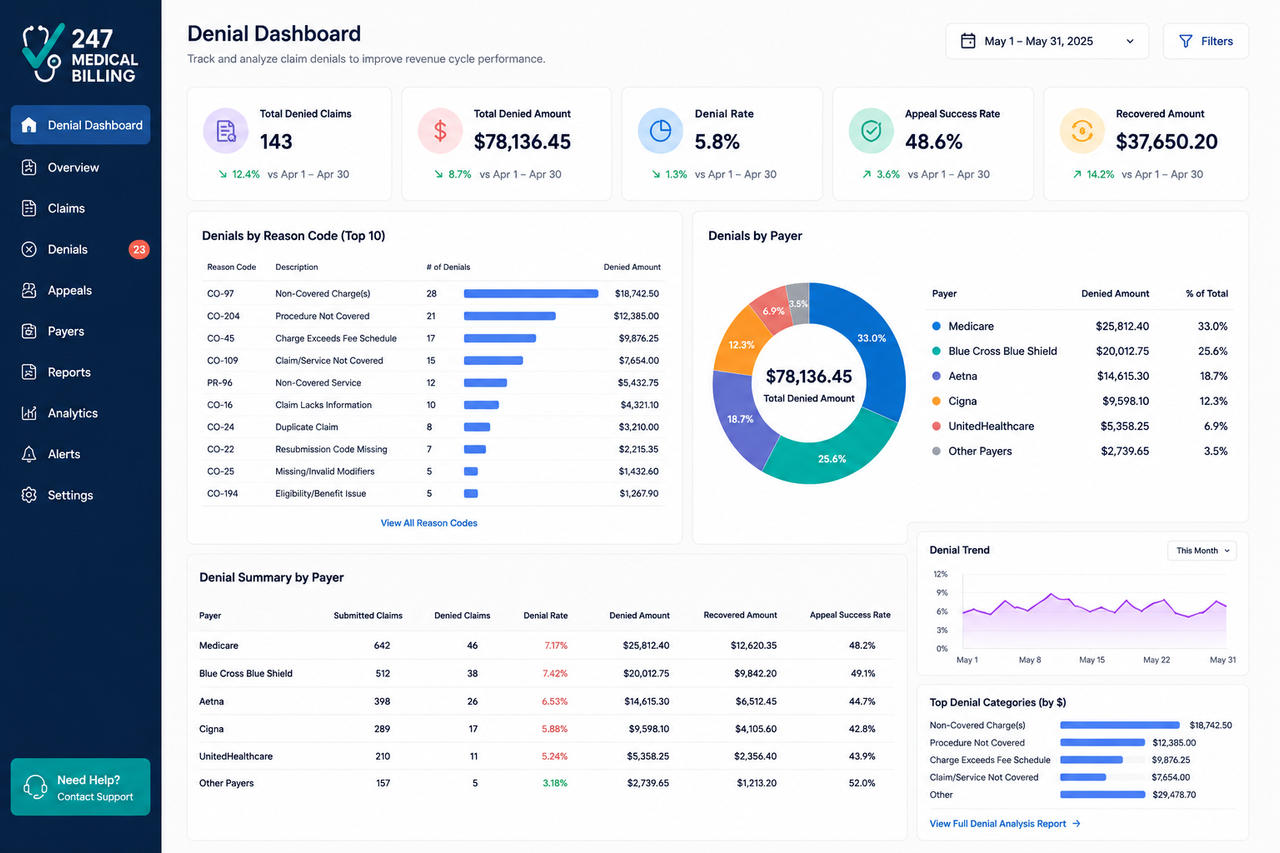The height and width of the screenshot is (853, 1280).
Task: Click the Claims document icon
Action: click(x=29, y=208)
